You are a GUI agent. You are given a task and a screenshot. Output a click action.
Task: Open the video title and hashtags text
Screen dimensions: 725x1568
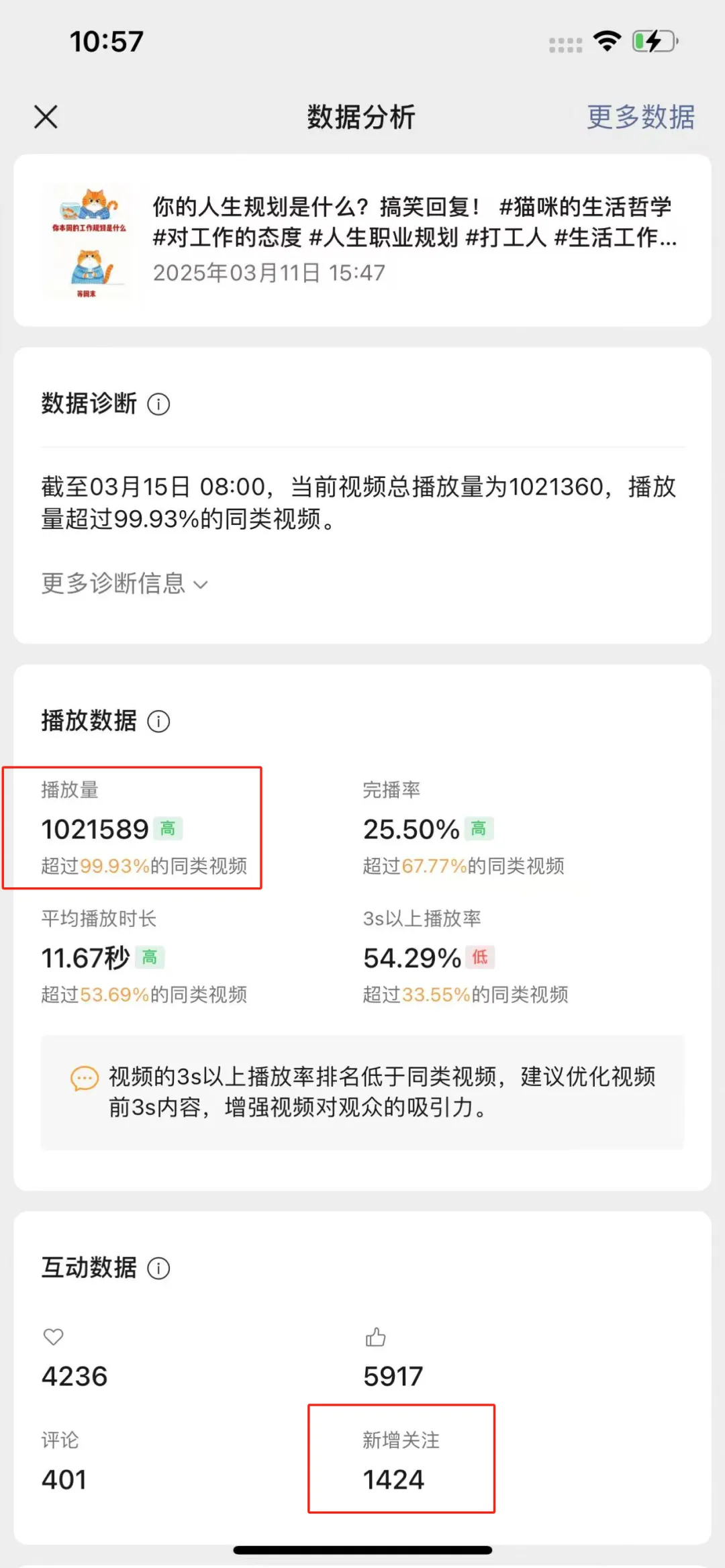coord(414,222)
